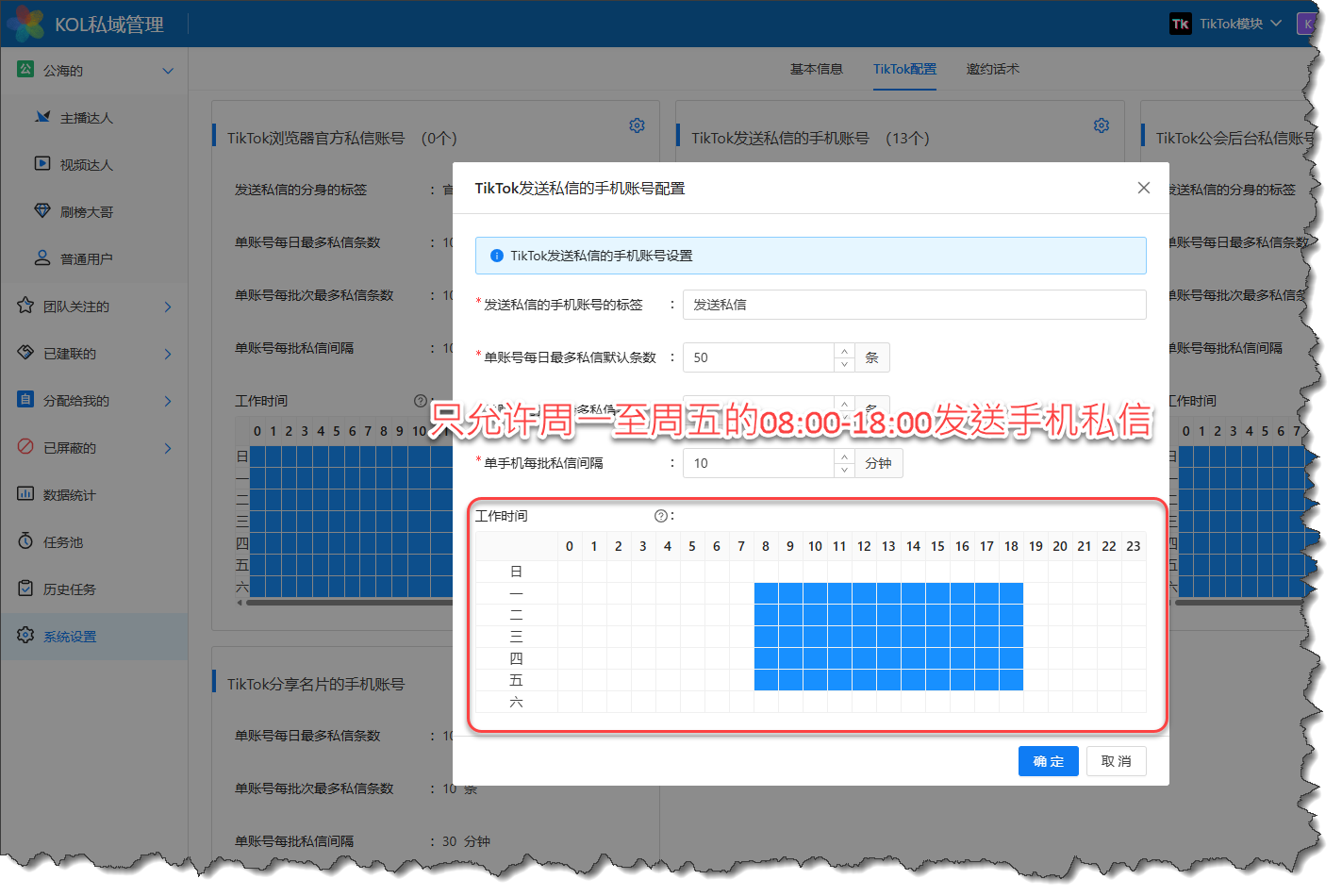Screen dimensions: 1342x896
Task: Decrease message interval minutes stepper
Action: click(x=844, y=470)
